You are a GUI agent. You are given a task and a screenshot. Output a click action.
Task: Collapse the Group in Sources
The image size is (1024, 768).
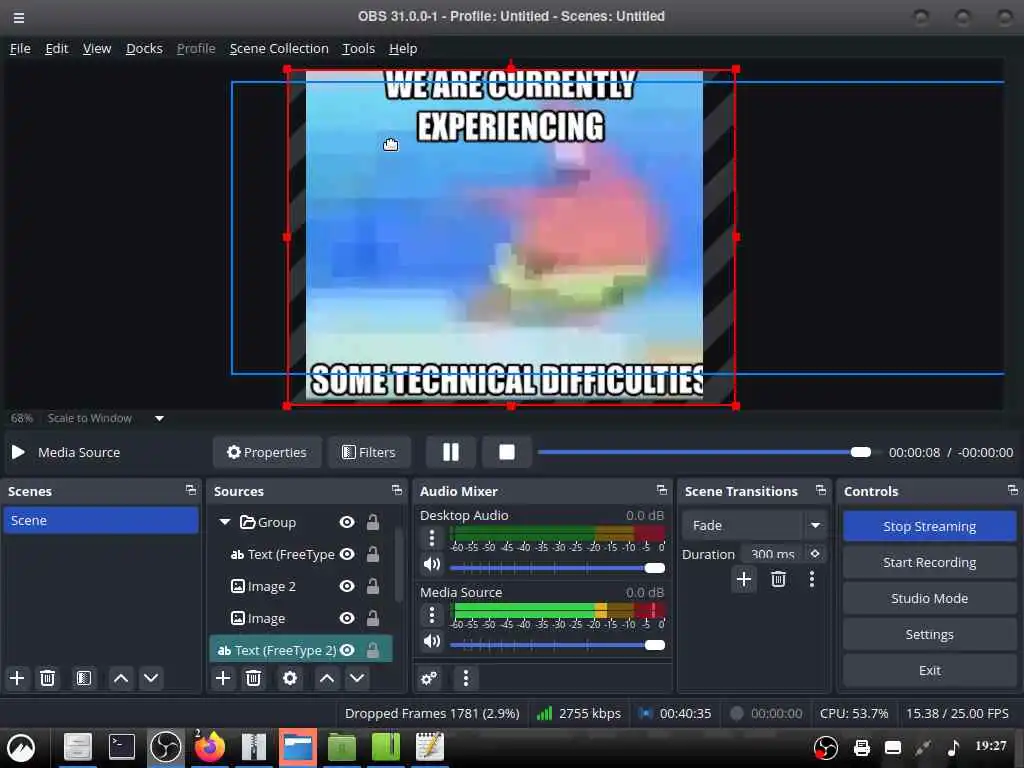point(225,522)
